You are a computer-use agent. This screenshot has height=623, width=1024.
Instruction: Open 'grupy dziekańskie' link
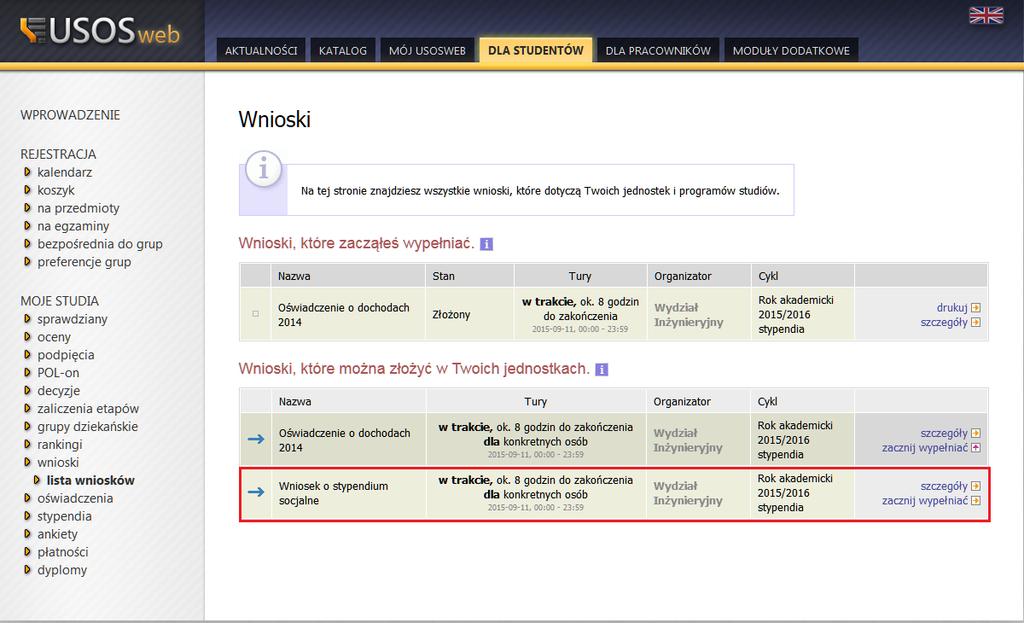(87, 426)
